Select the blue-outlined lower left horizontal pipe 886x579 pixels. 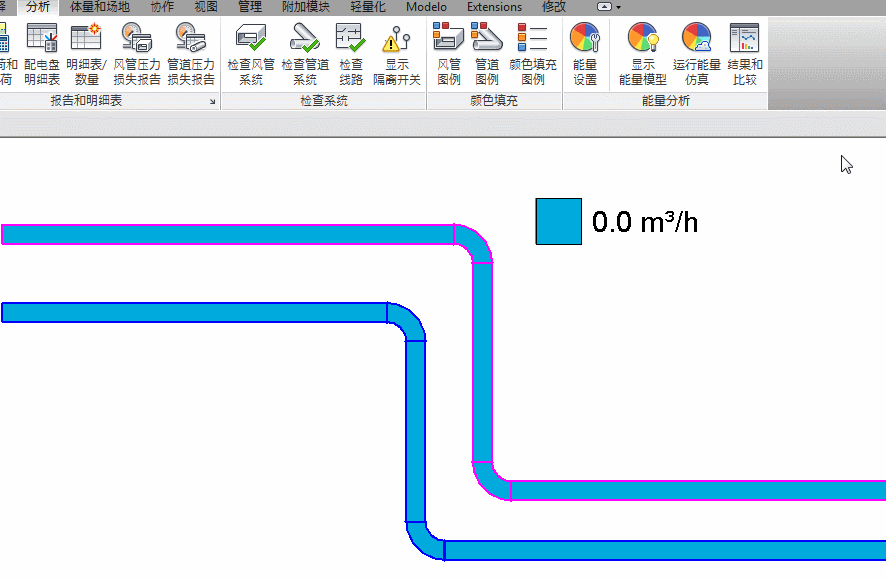click(x=194, y=312)
